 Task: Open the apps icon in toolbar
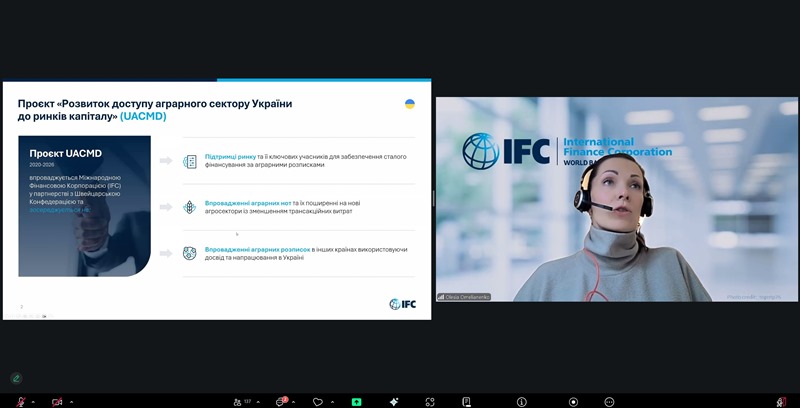point(430,402)
